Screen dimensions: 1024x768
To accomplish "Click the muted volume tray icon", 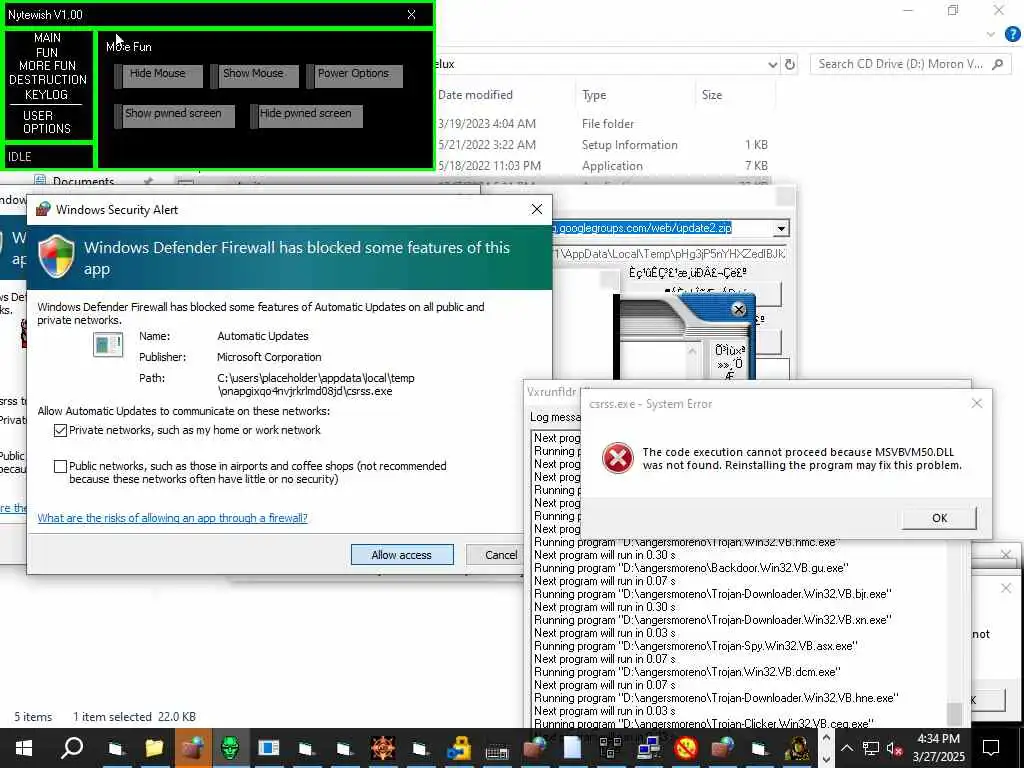I will pos(894,748).
